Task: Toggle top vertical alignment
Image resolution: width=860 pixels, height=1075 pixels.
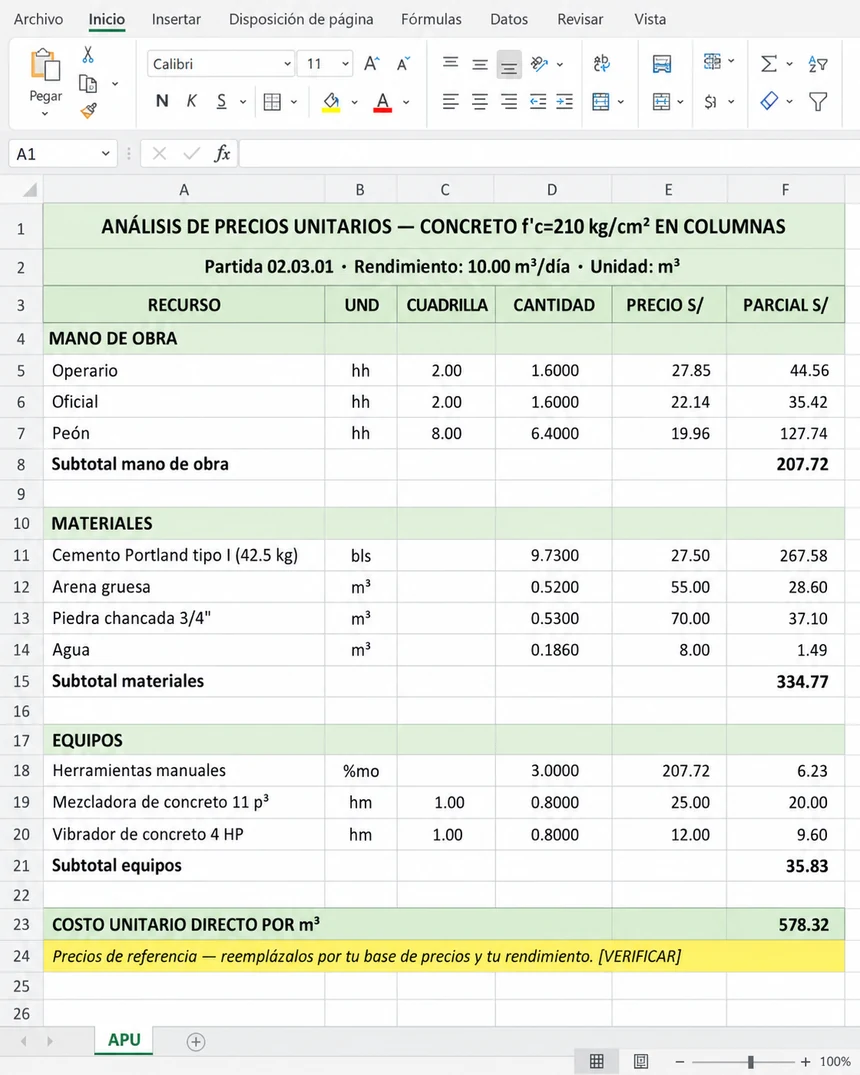Action: tap(451, 63)
